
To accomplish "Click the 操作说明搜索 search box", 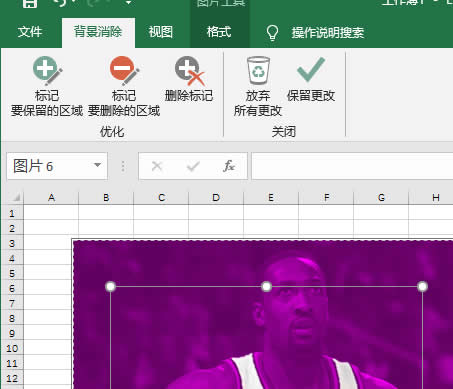I will (x=328, y=33).
